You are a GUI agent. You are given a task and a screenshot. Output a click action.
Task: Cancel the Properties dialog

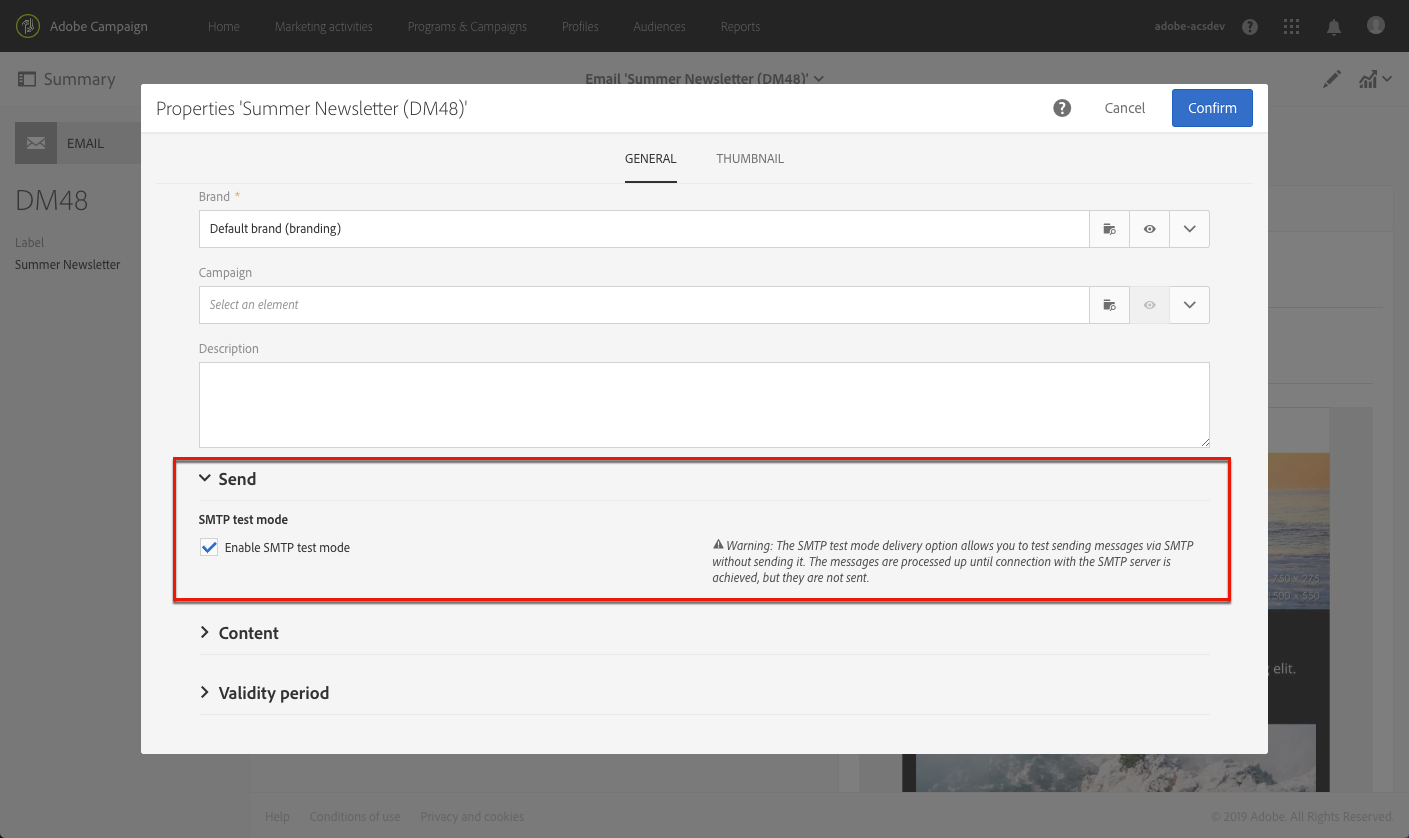(1125, 108)
